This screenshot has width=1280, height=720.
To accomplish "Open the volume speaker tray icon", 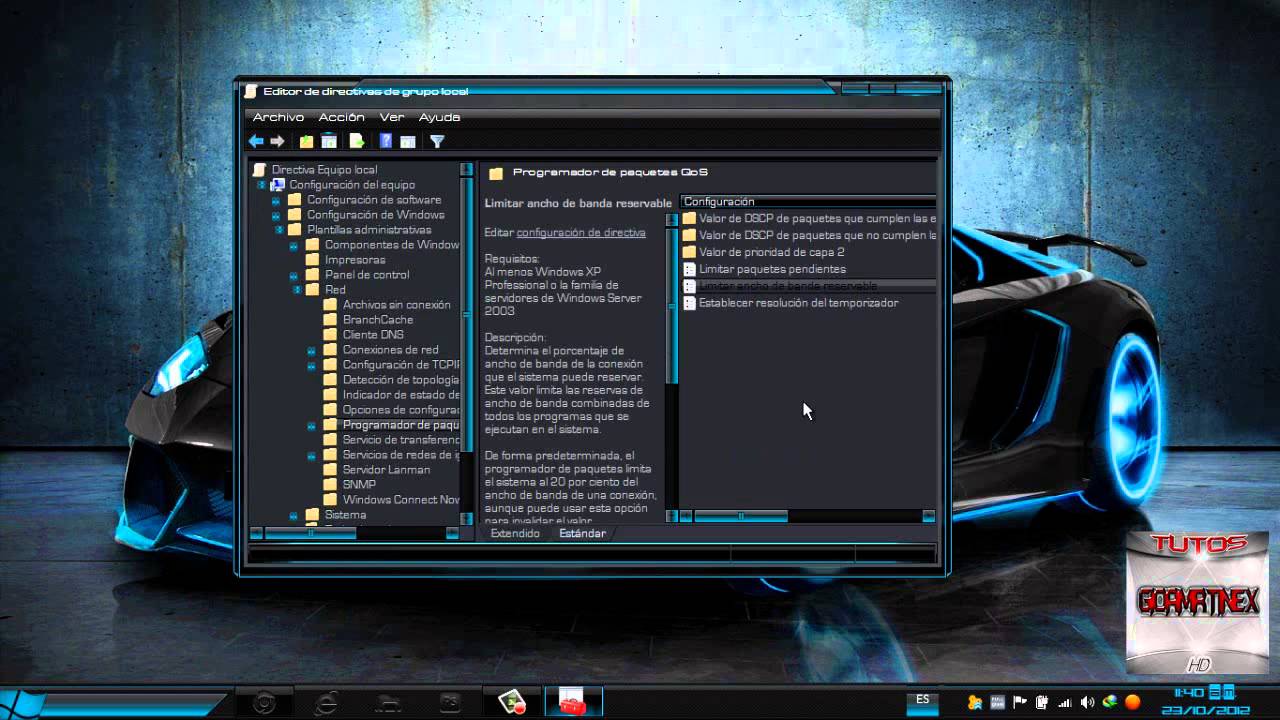I will pyautogui.click(x=1088, y=702).
